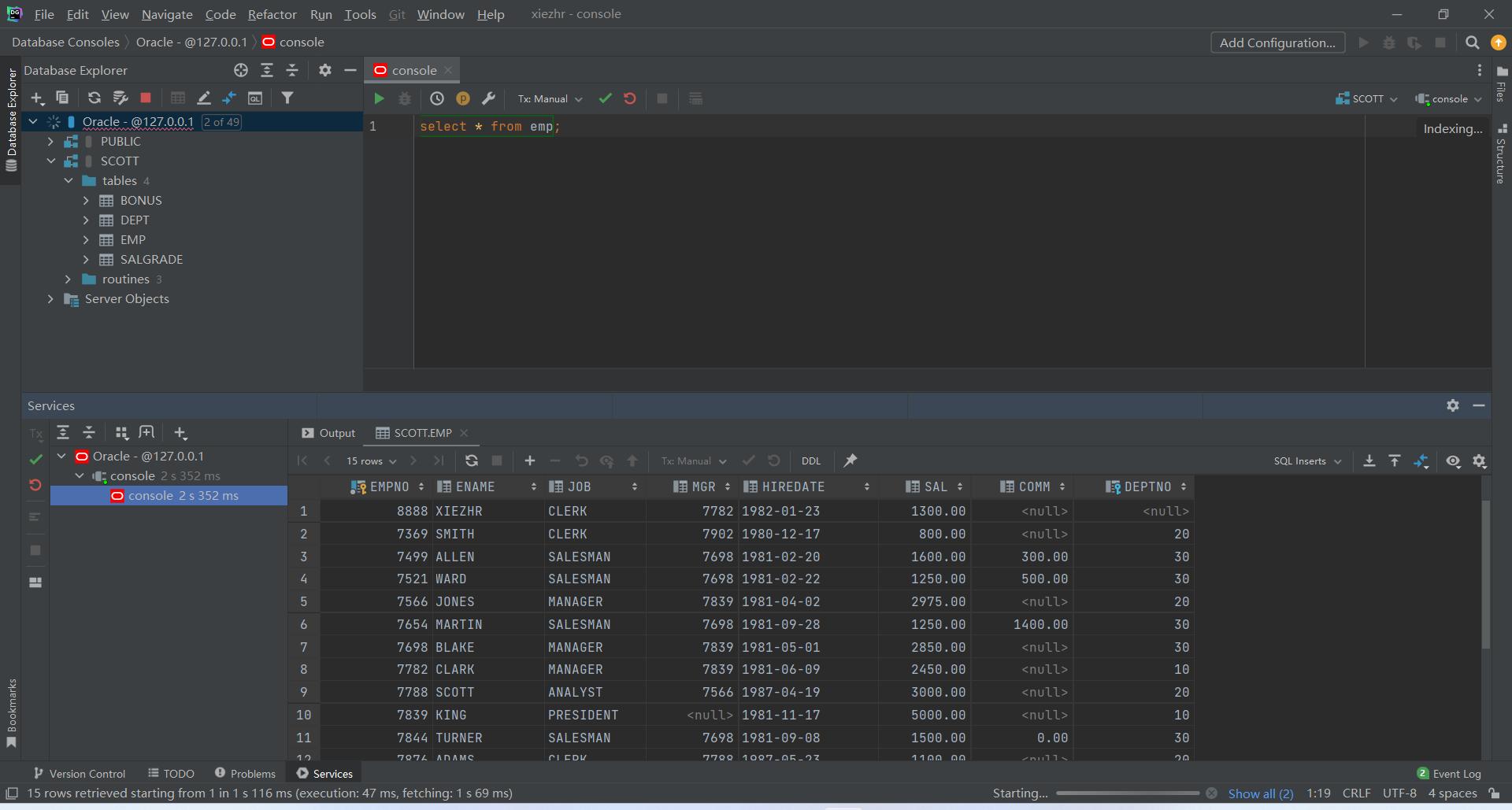The image size is (1512, 810).
Task: Collapse all in Database Explorer
Action: point(292,70)
